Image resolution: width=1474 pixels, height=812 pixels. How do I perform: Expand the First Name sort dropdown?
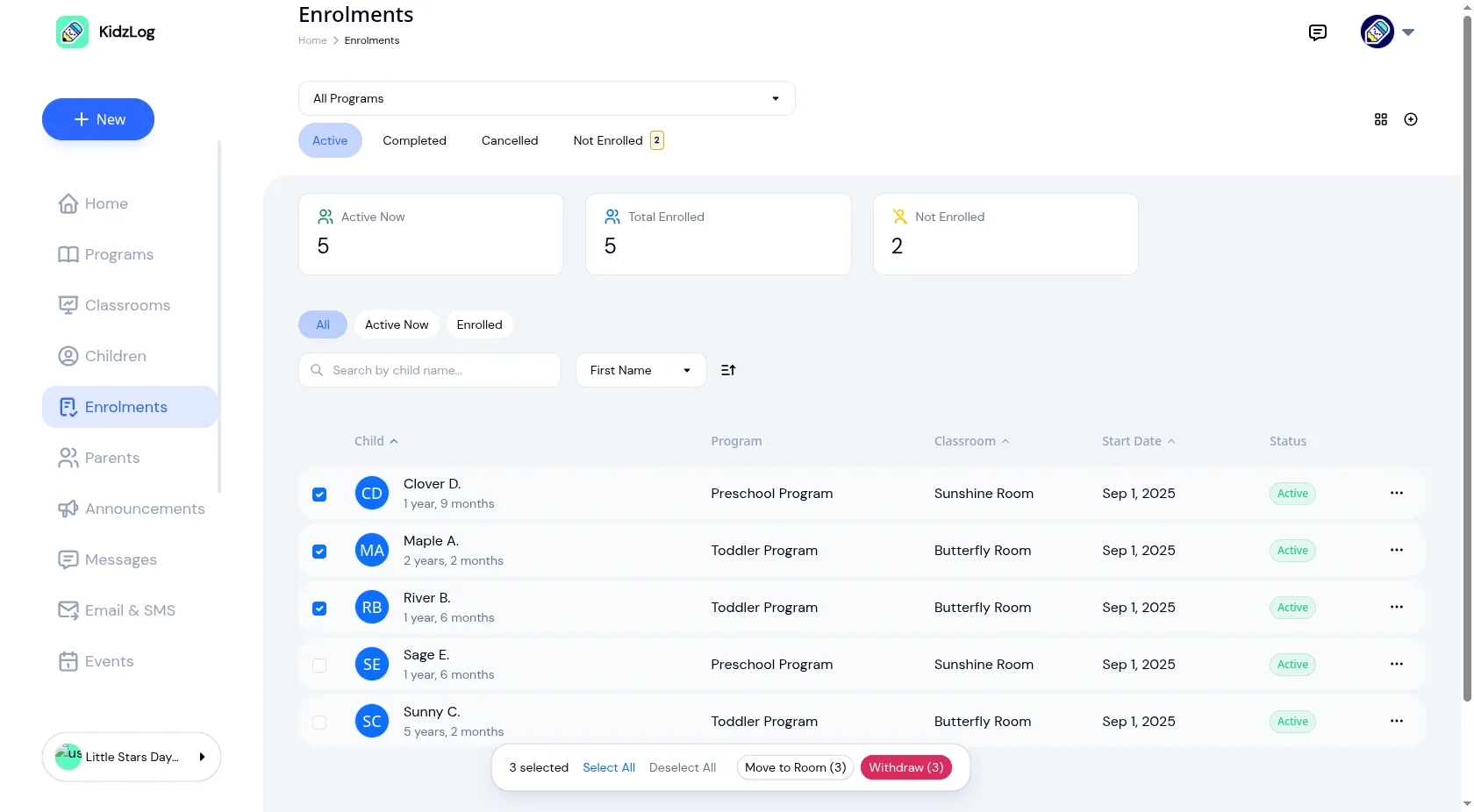point(640,370)
